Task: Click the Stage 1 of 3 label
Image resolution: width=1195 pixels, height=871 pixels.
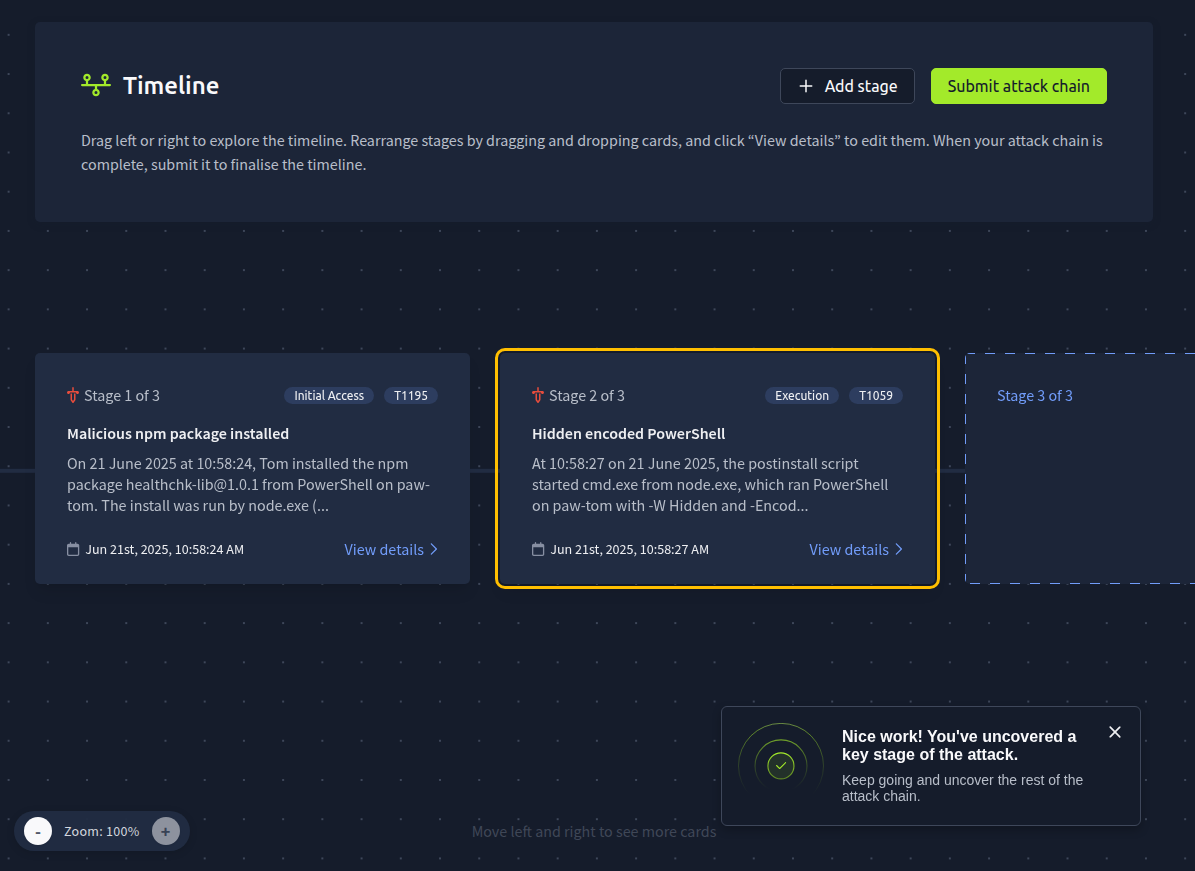Action: pyautogui.click(x=122, y=395)
